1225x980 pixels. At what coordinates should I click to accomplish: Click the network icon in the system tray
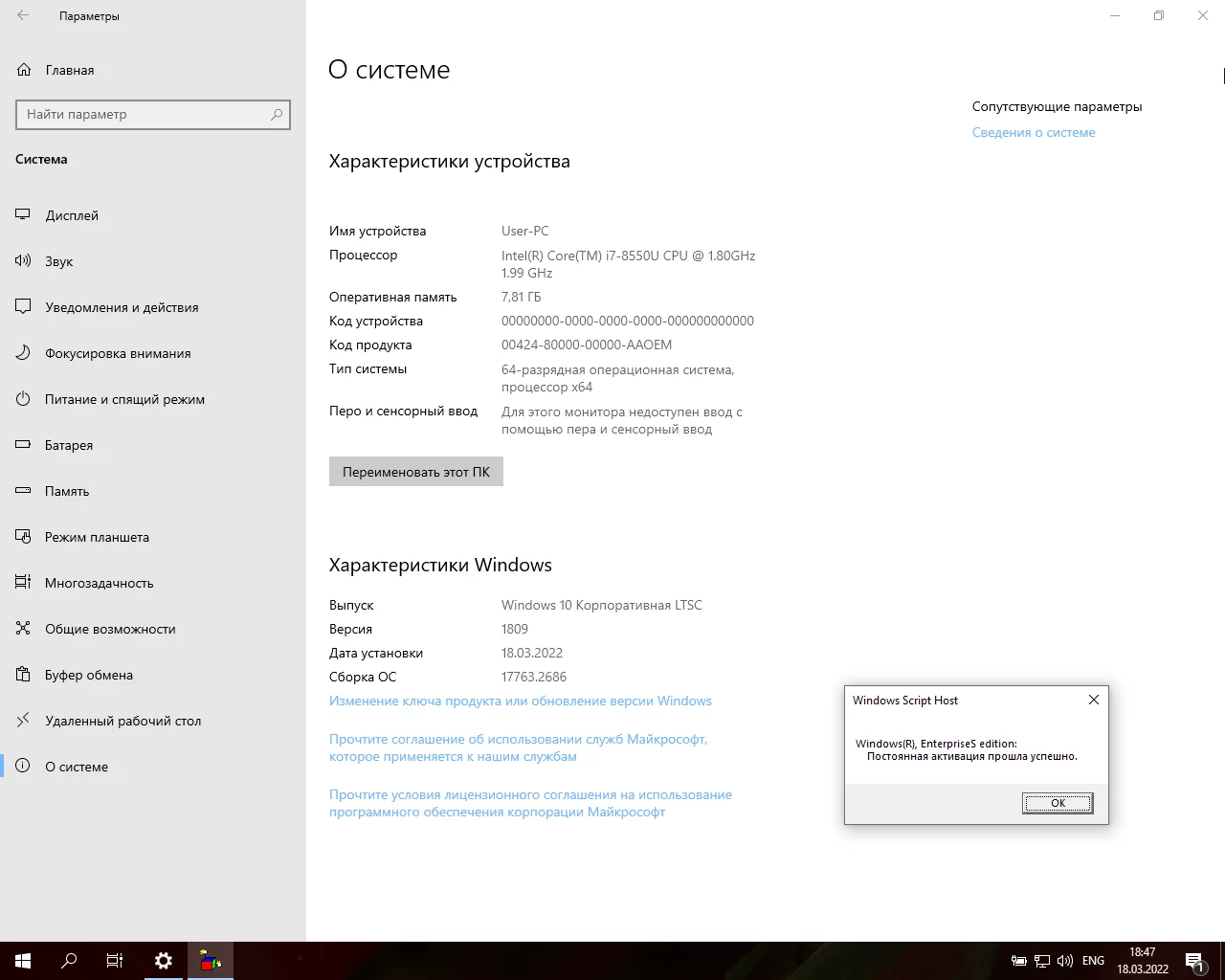click(1042, 961)
